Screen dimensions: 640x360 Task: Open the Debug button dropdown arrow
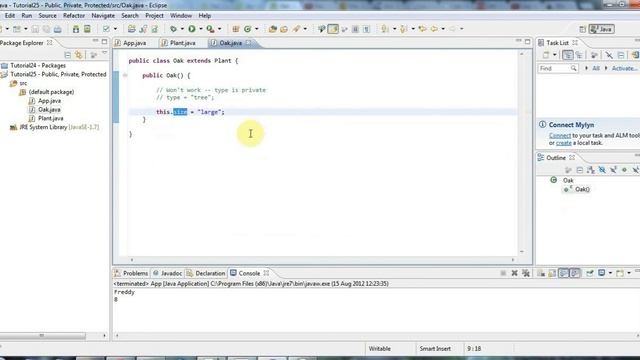click(182, 29)
